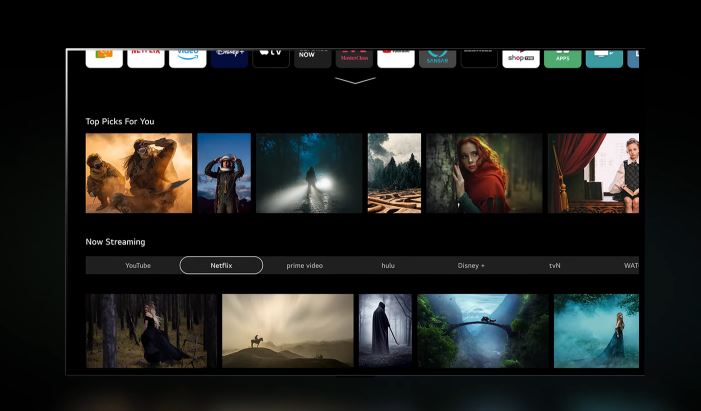This screenshot has width=701, height=411.
Task: Select the tvN streaming tab
Action: pos(555,266)
